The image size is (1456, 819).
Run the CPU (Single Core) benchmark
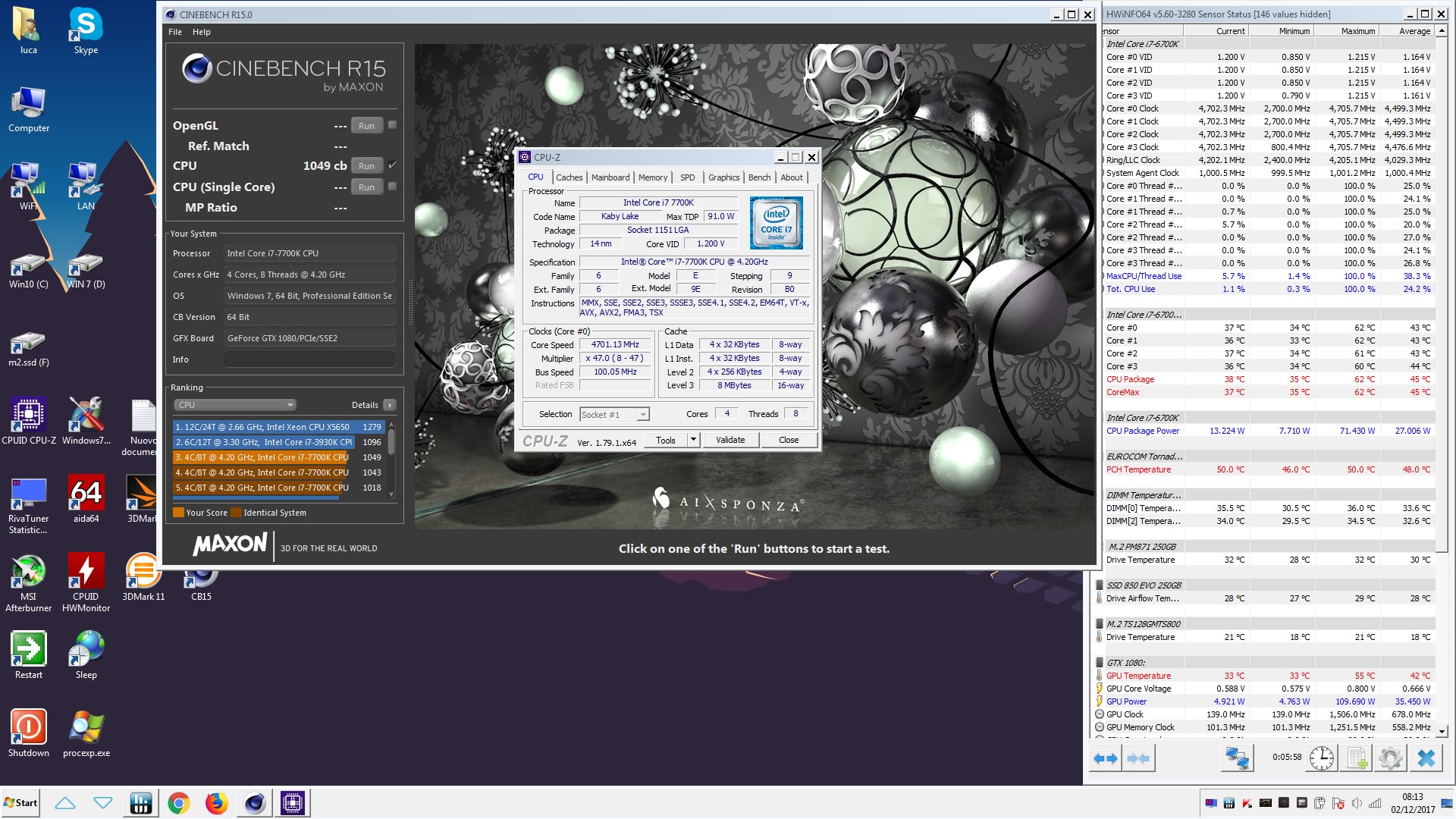click(x=367, y=187)
